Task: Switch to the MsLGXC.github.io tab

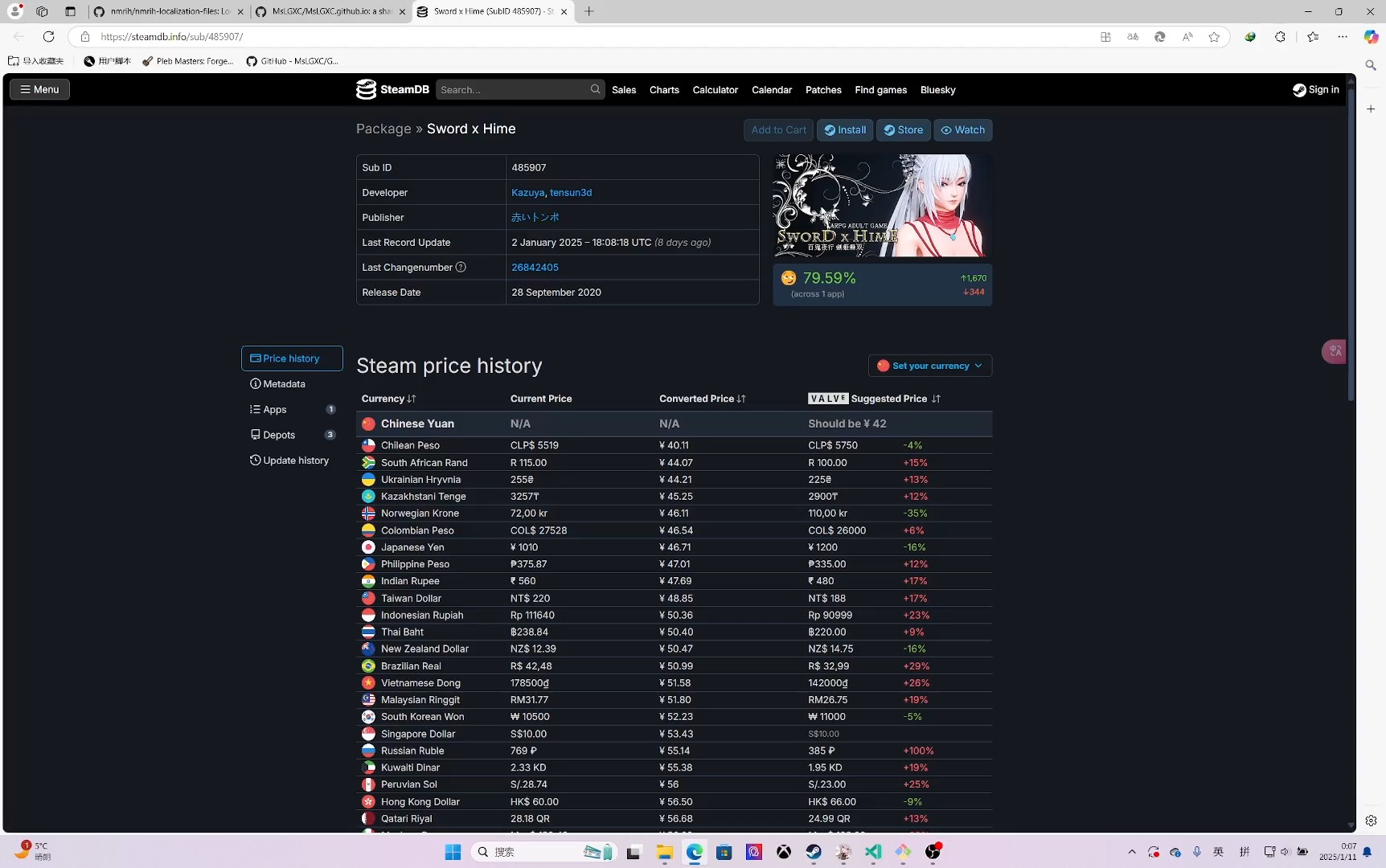Action: coord(330,11)
